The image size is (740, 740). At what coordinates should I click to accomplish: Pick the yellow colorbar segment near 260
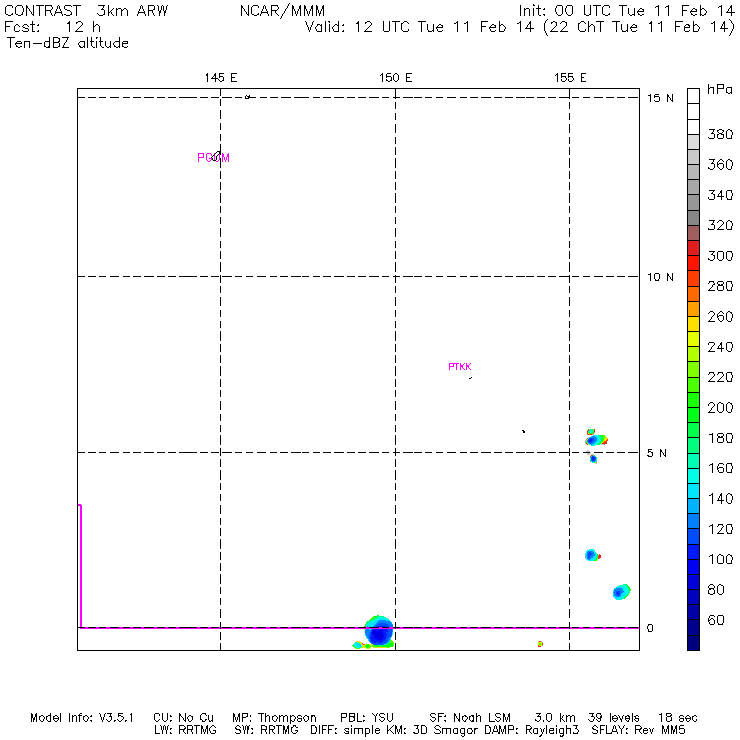[693, 324]
